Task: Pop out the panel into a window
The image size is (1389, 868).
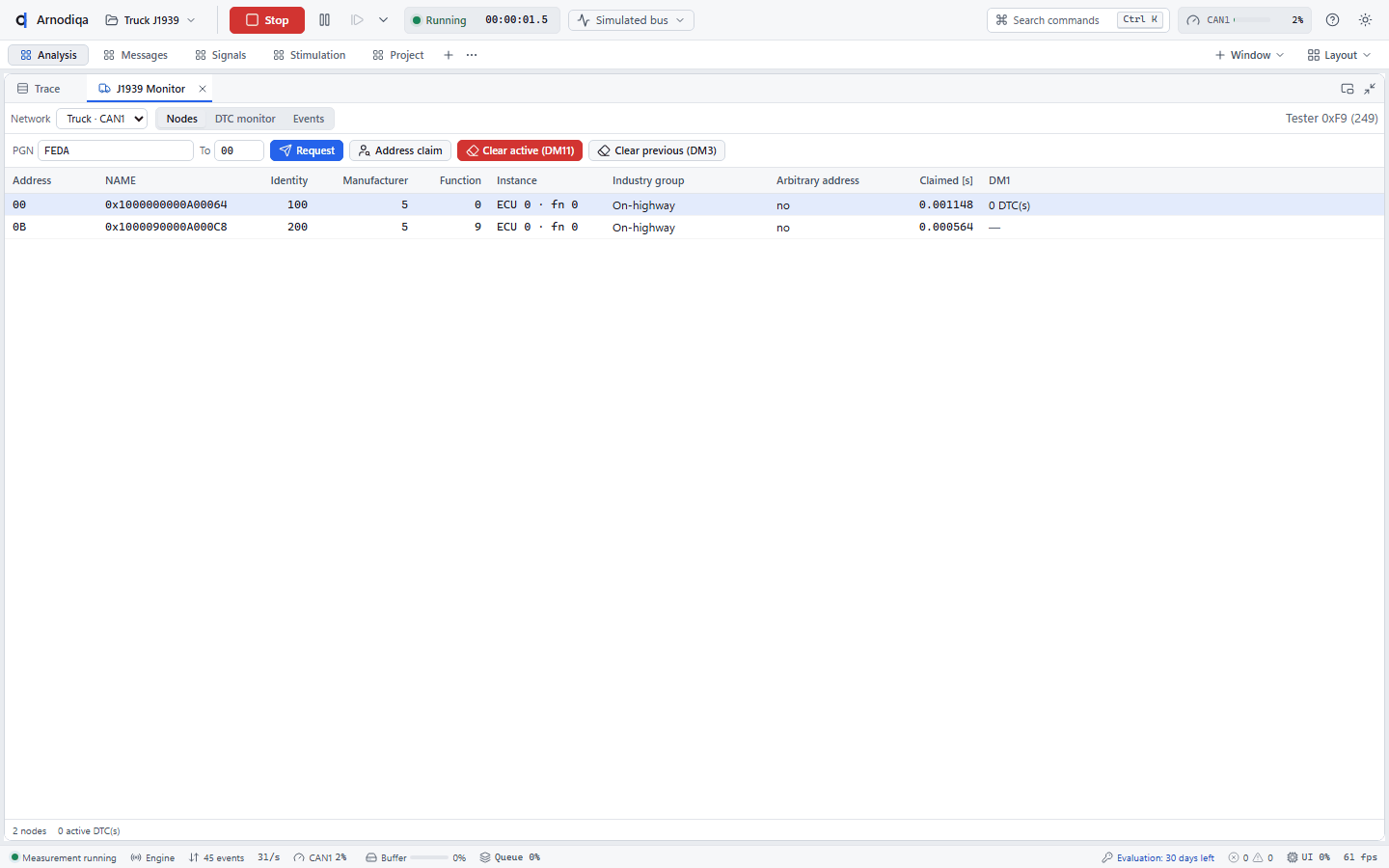Action: click(1348, 89)
